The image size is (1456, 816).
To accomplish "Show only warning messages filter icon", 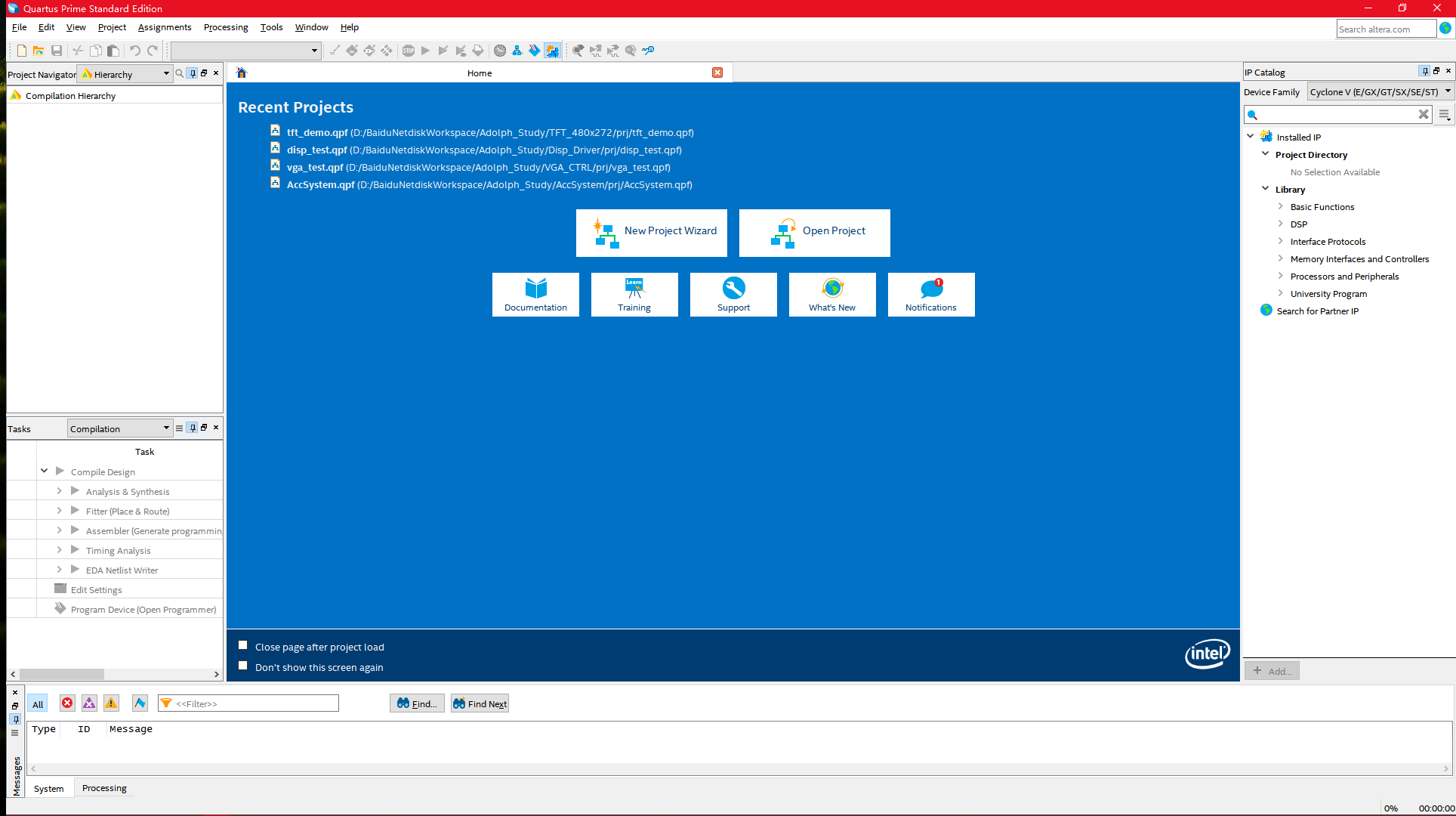I will click(111, 703).
